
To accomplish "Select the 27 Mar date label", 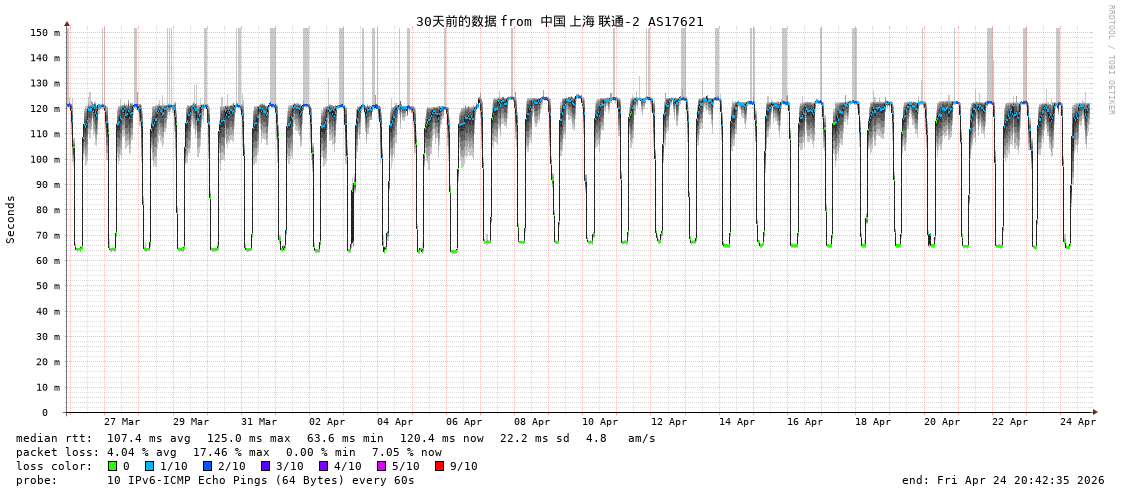I will coord(122,422).
